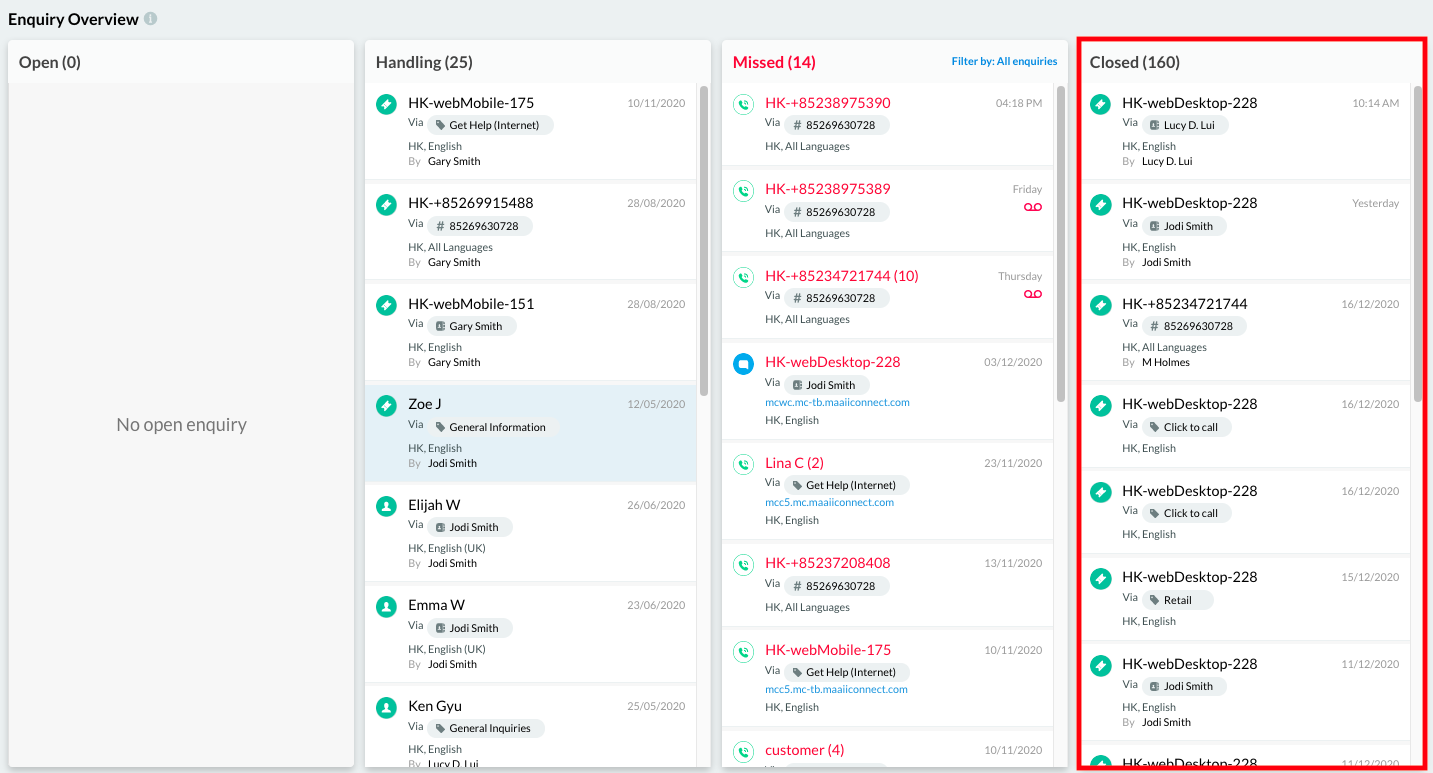Open the Emma W handling enquiry card

coord(530,634)
